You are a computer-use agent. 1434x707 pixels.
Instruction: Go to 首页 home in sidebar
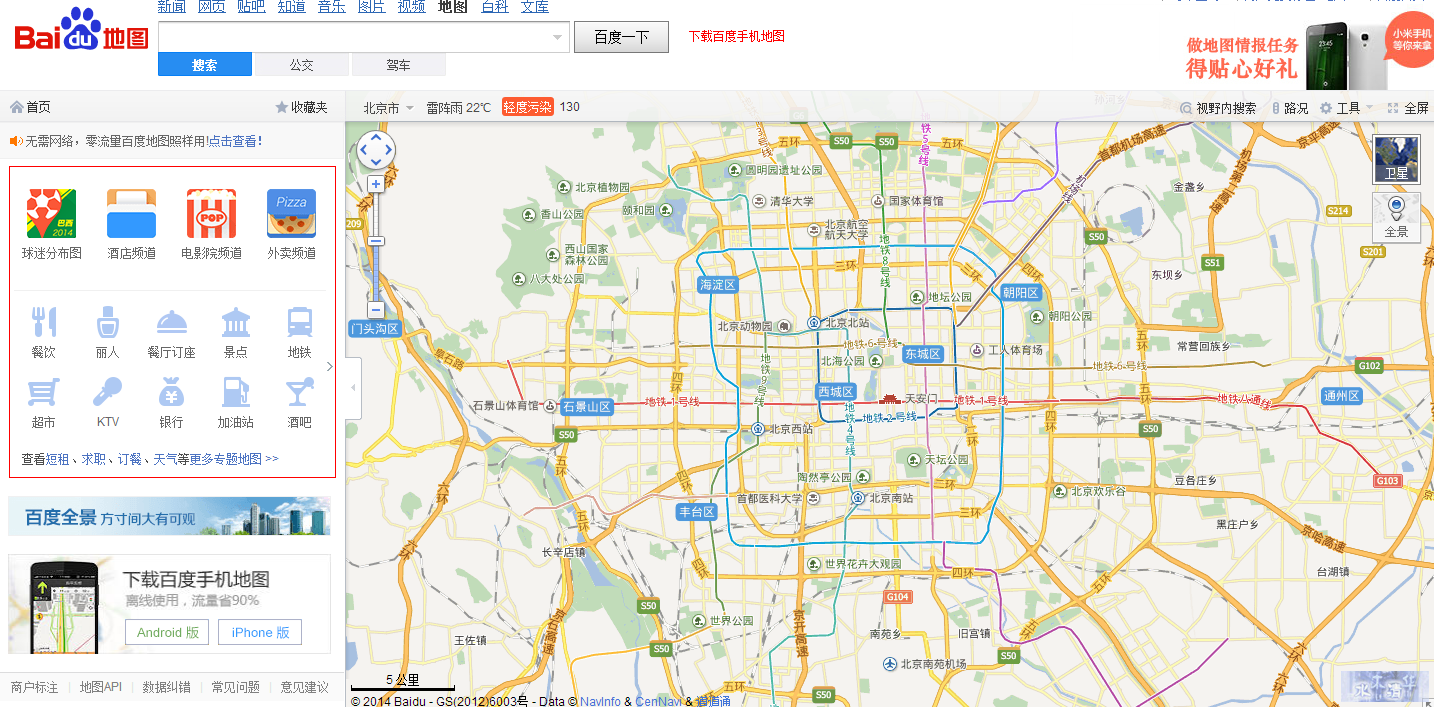pos(30,107)
